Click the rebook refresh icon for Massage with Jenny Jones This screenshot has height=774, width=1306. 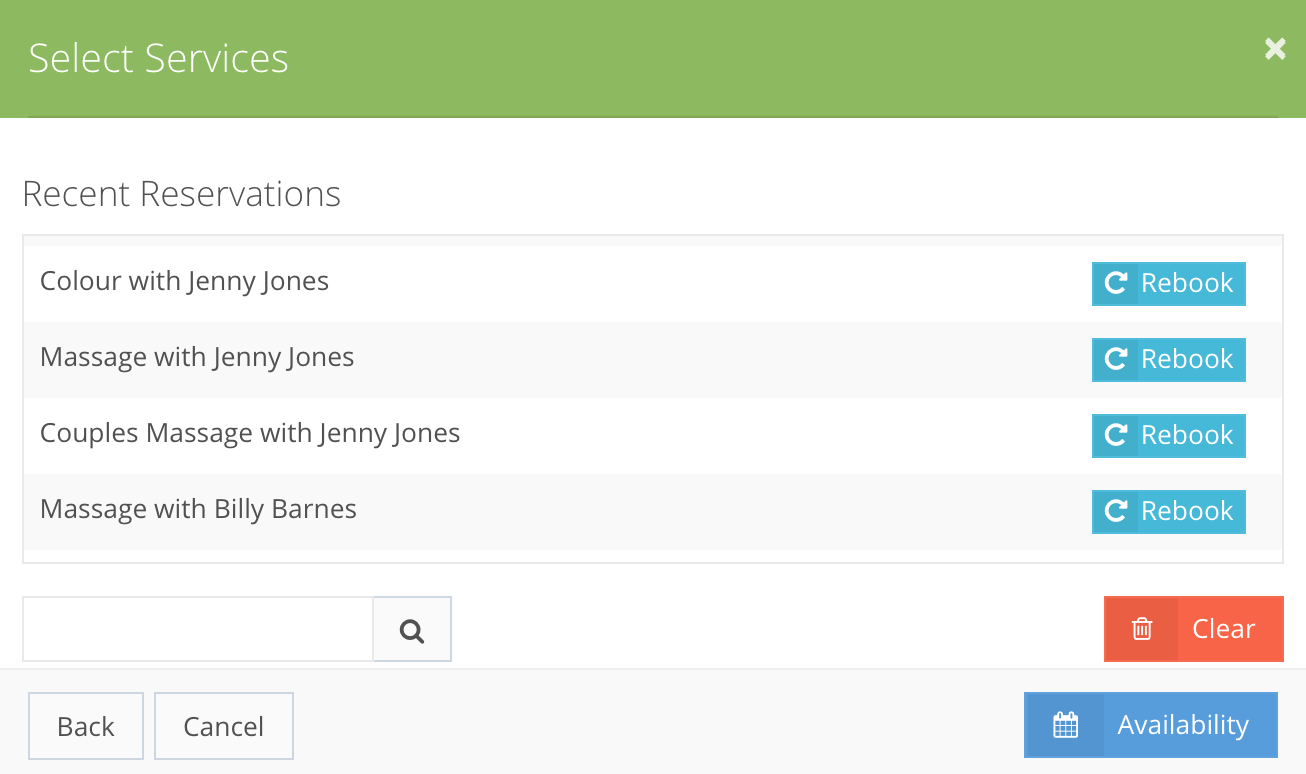[1115, 359]
